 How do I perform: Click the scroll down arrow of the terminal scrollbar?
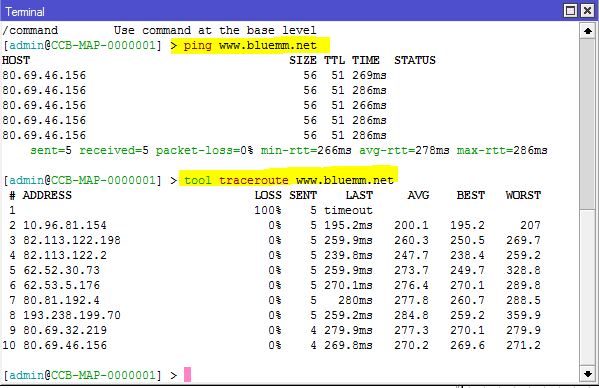click(588, 374)
